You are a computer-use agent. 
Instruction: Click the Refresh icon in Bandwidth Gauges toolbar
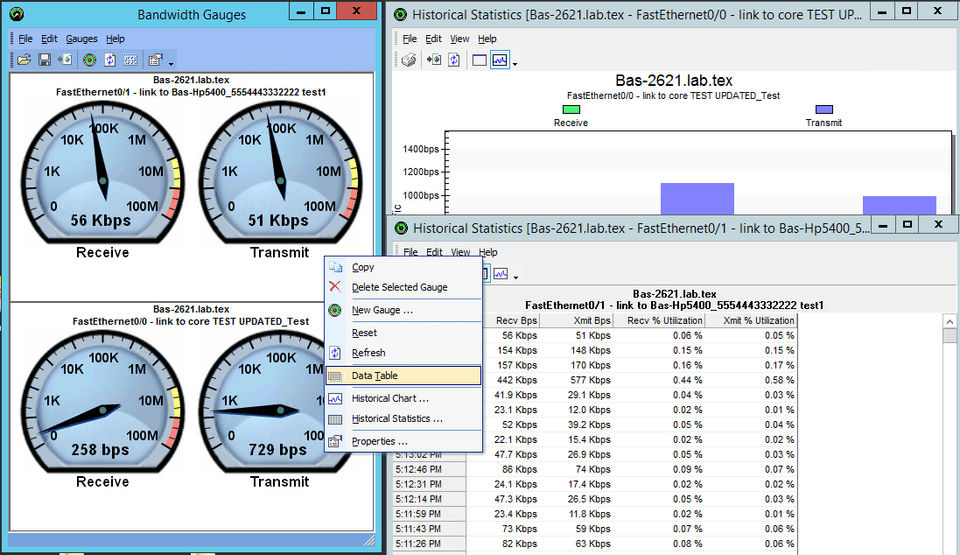pos(110,60)
